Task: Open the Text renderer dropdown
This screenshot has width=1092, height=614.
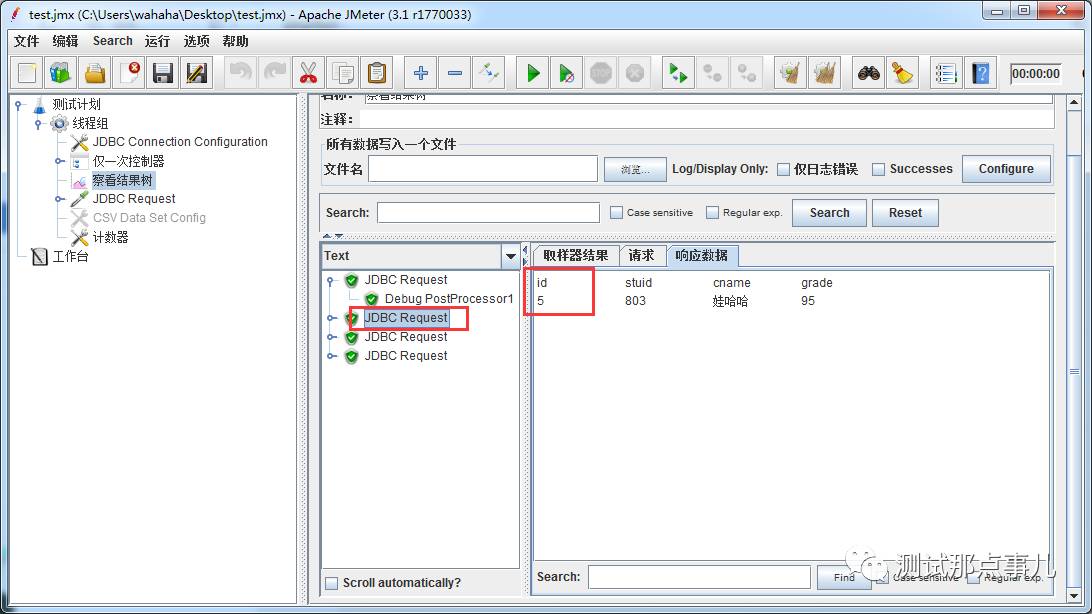Action: pyautogui.click(x=510, y=256)
